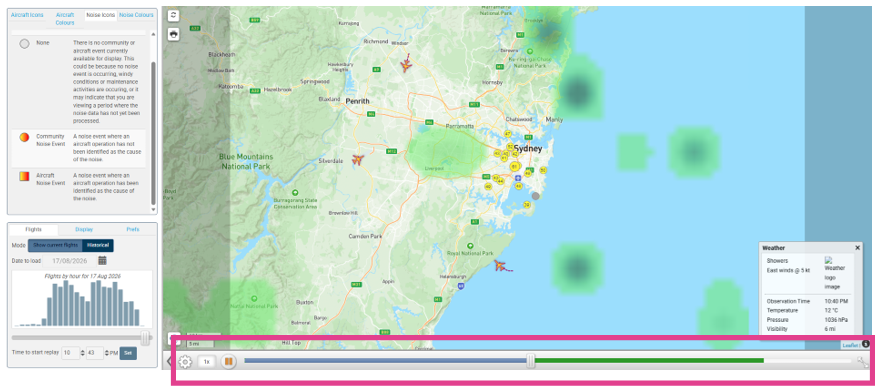
Task: Toggle Show current flights mode
Action: [x=55, y=246]
